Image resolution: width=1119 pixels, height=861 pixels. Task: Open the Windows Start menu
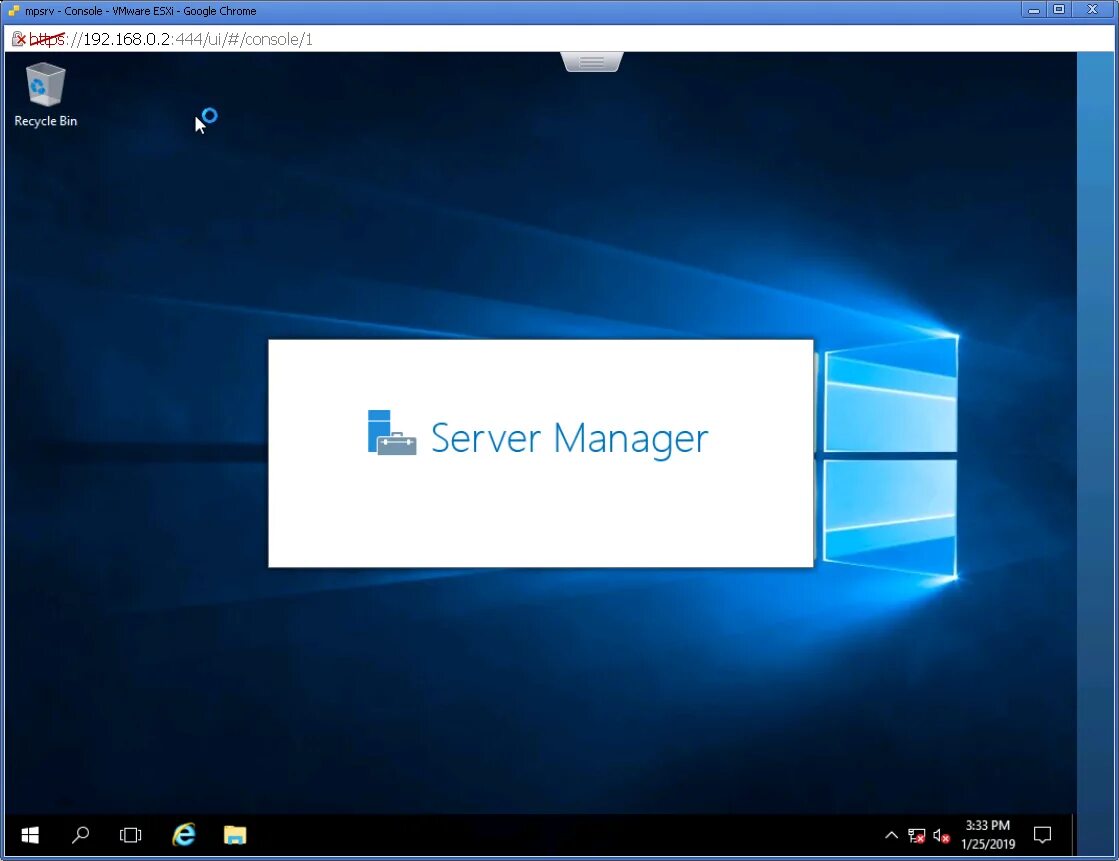click(x=30, y=835)
